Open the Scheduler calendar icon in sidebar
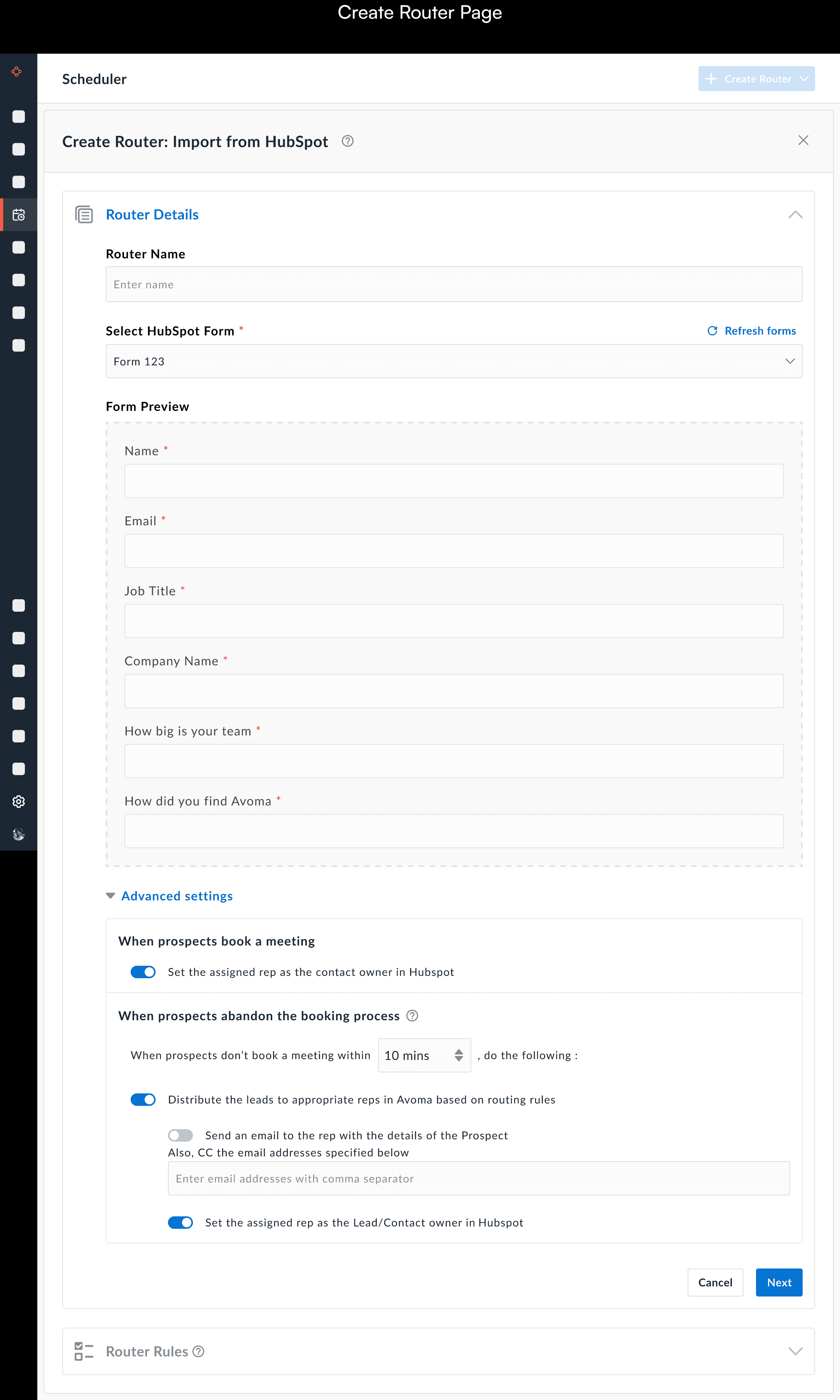Viewport: 840px width, 1400px height. [x=19, y=215]
